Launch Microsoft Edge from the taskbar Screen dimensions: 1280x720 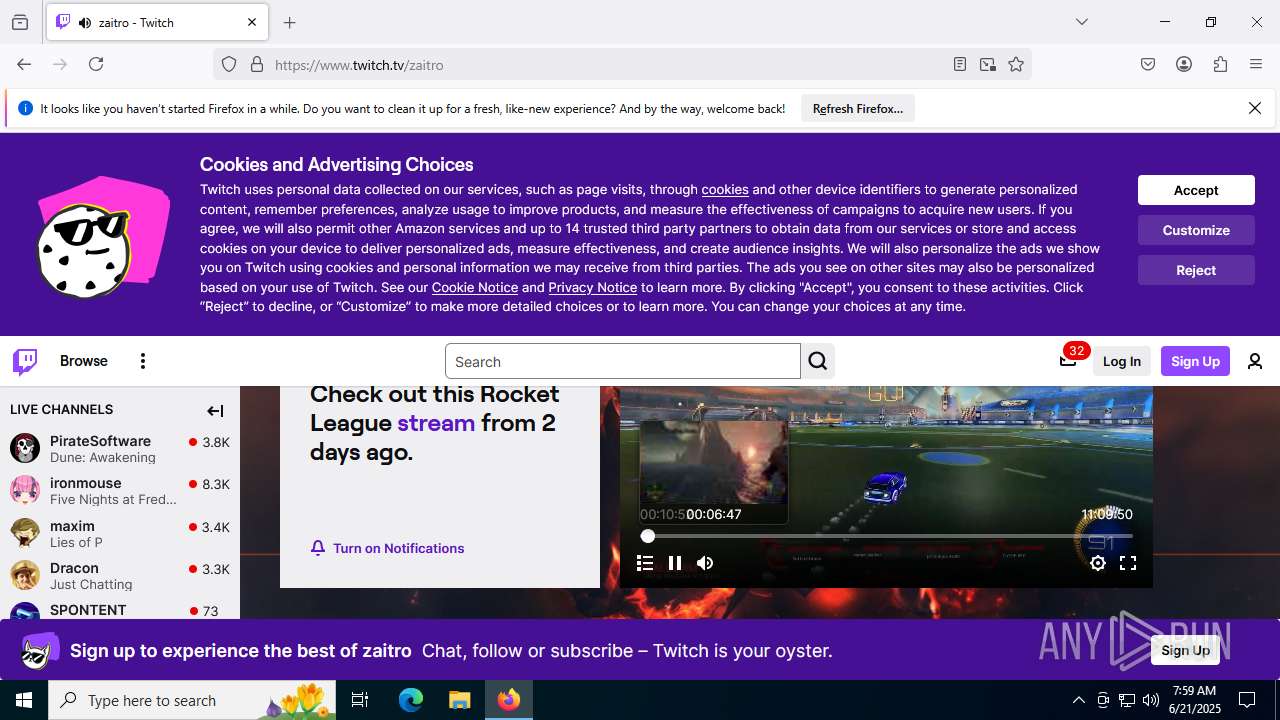(x=411, y=700)
